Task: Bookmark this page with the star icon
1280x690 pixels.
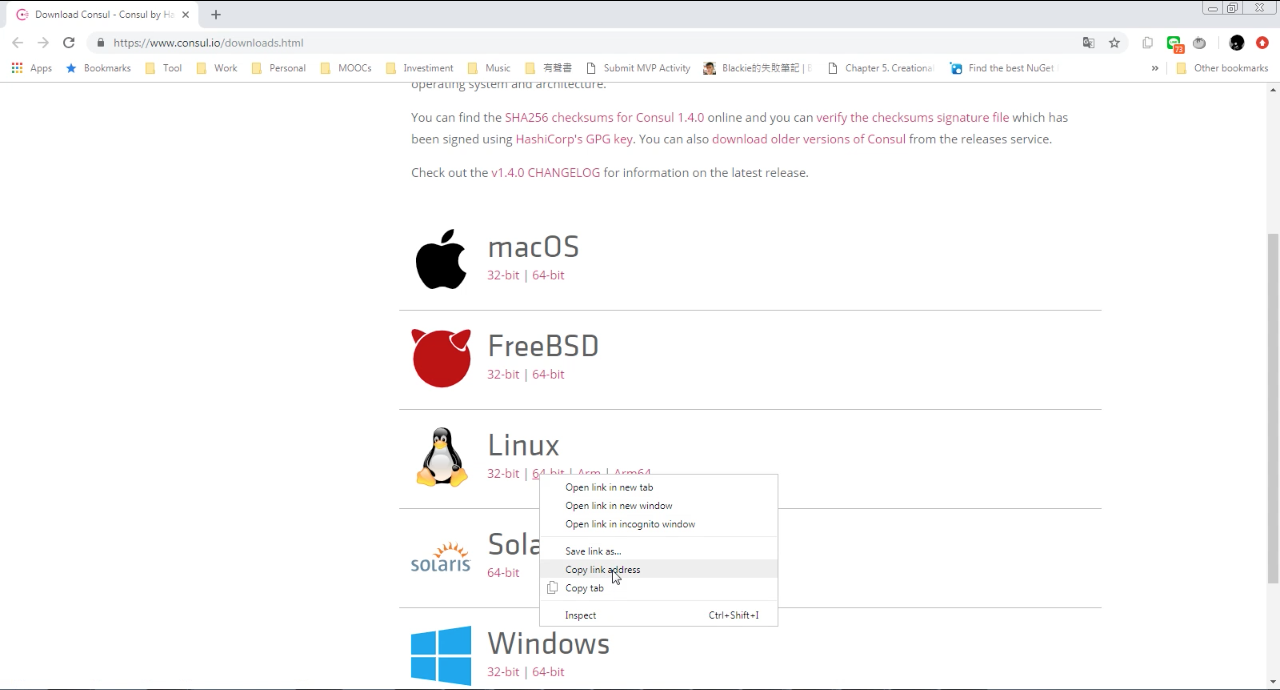Action: click(1114, 43)
